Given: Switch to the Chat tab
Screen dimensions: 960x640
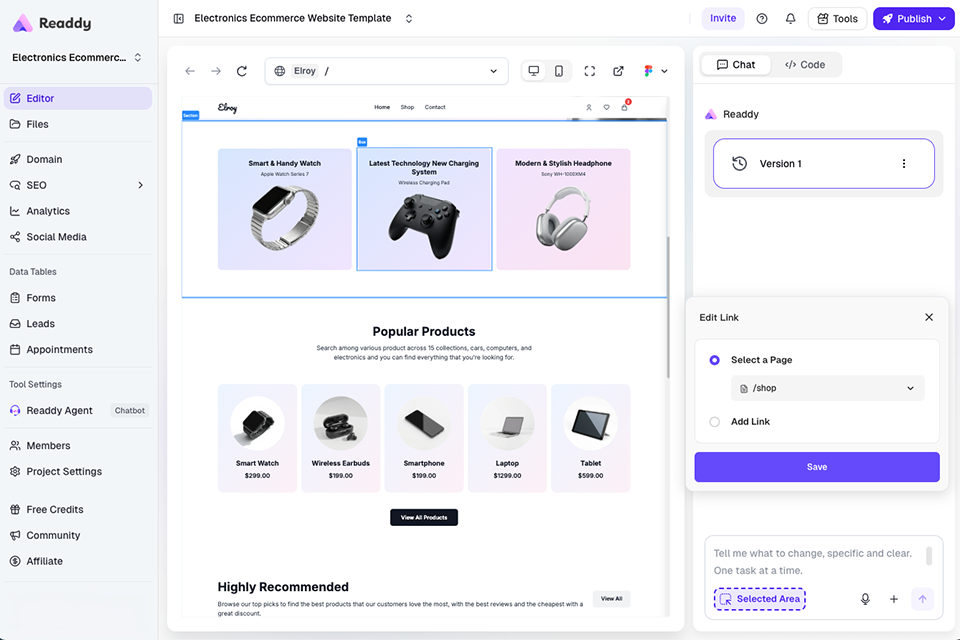Looking at the screenshot, I should coord(736,65).
